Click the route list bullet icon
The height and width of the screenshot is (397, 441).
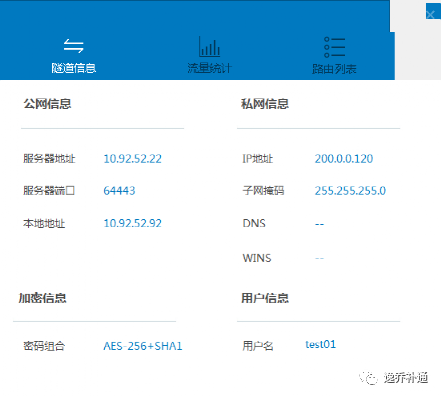click(334, 47)
